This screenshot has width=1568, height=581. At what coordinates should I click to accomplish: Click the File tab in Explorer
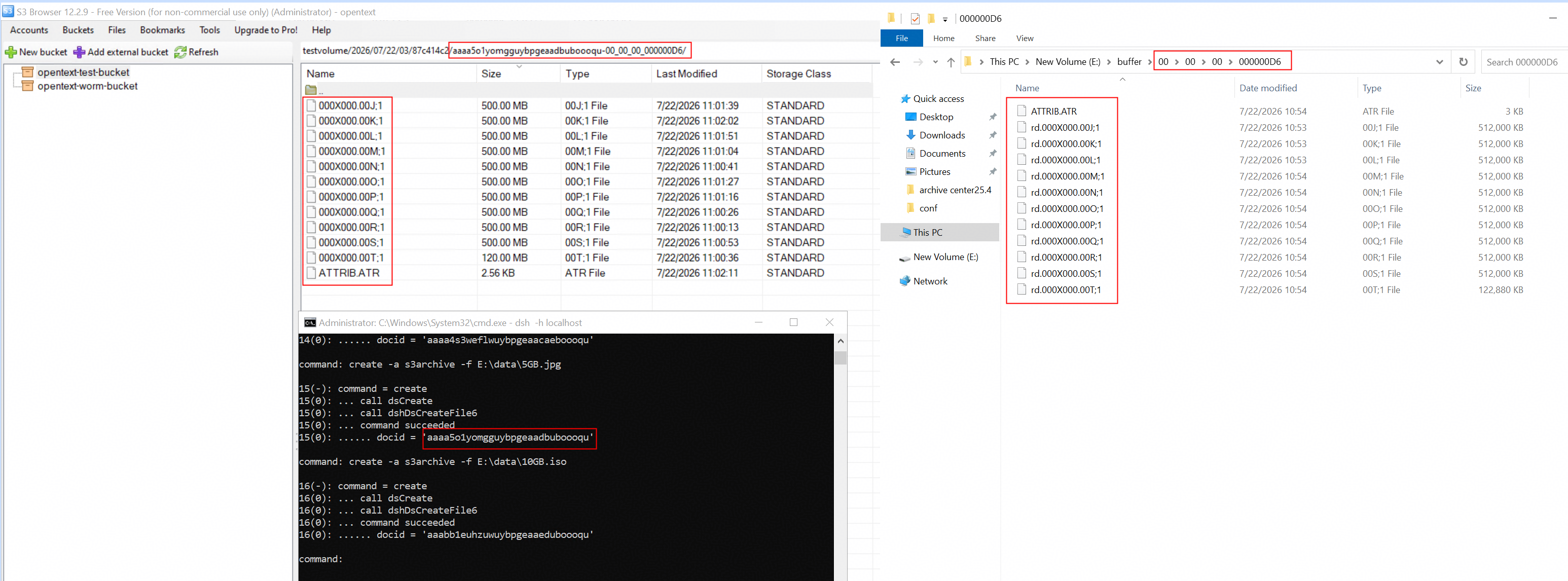901,38
